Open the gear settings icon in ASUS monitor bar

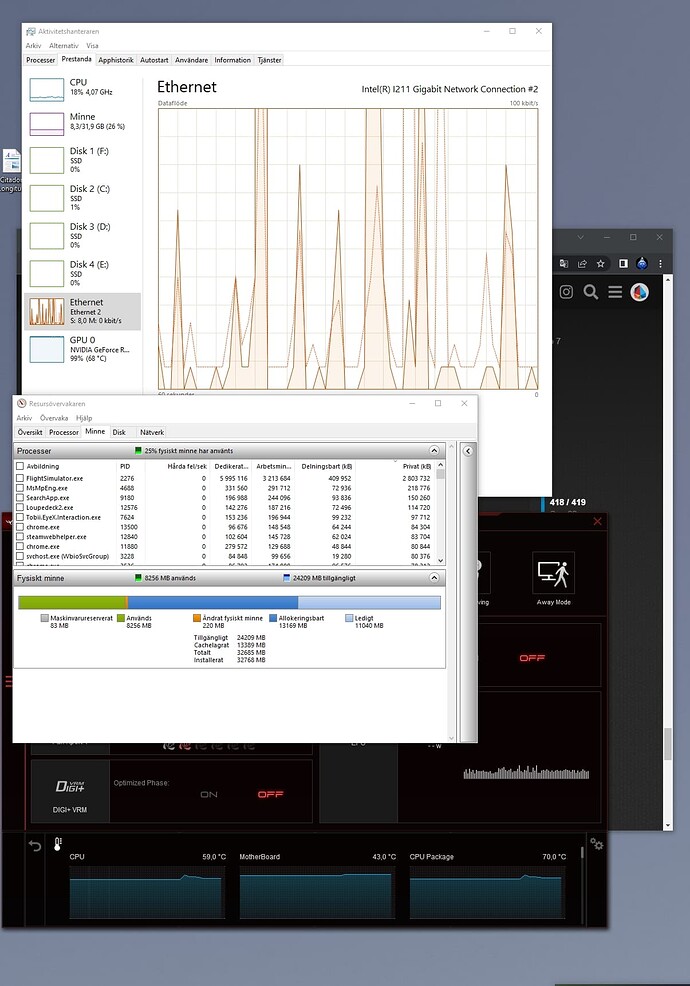pos(596,844)
